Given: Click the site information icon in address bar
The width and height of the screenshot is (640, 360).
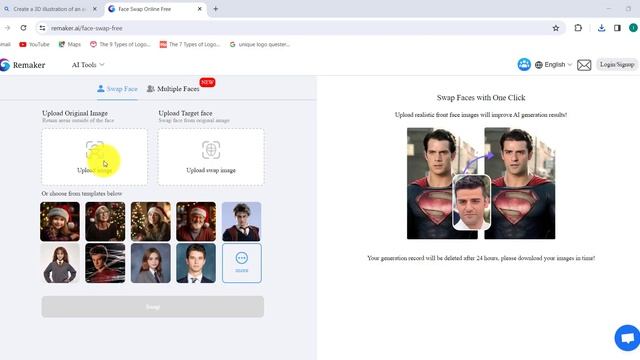Looking at the screenshot, I should tap(42, 28).
